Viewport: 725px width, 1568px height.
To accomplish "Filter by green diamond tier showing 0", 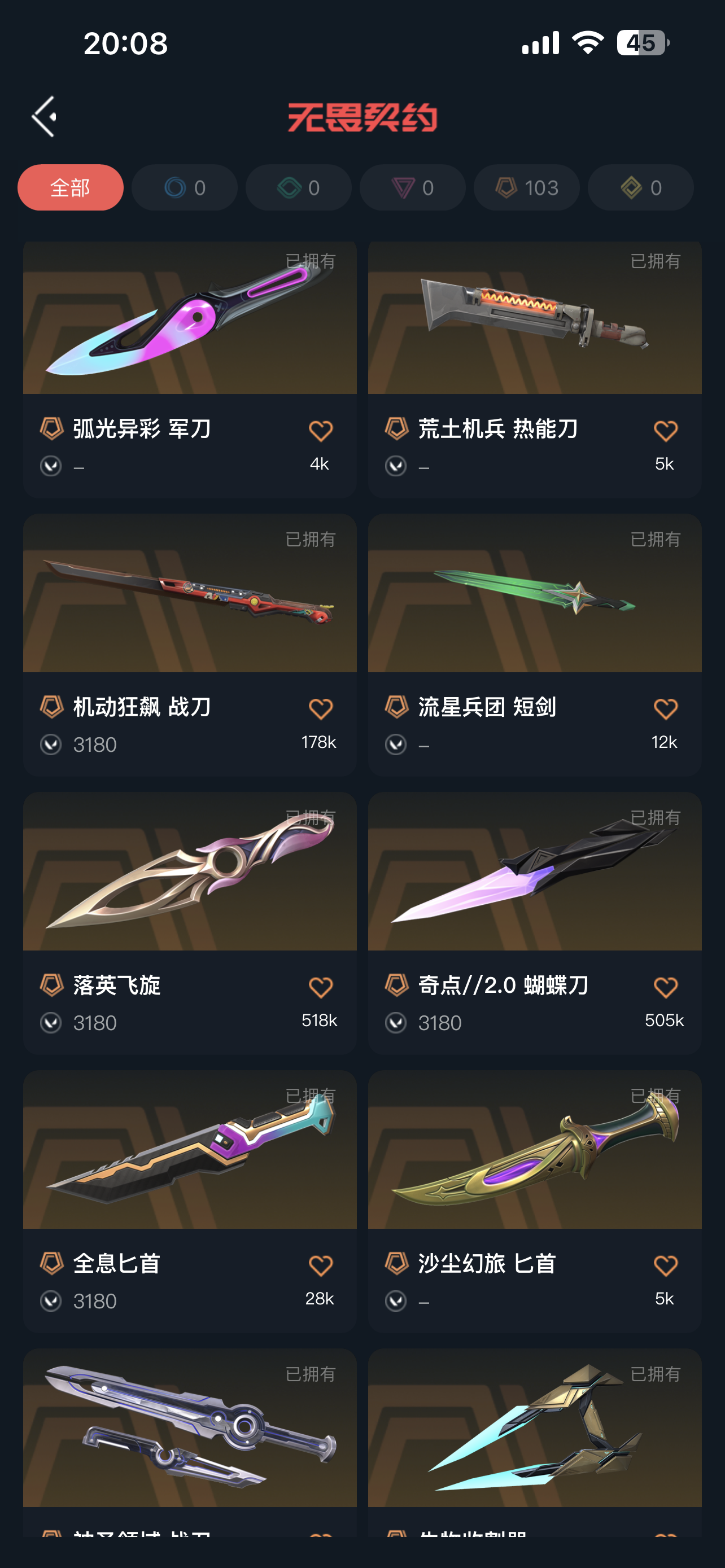I will 298,187.
